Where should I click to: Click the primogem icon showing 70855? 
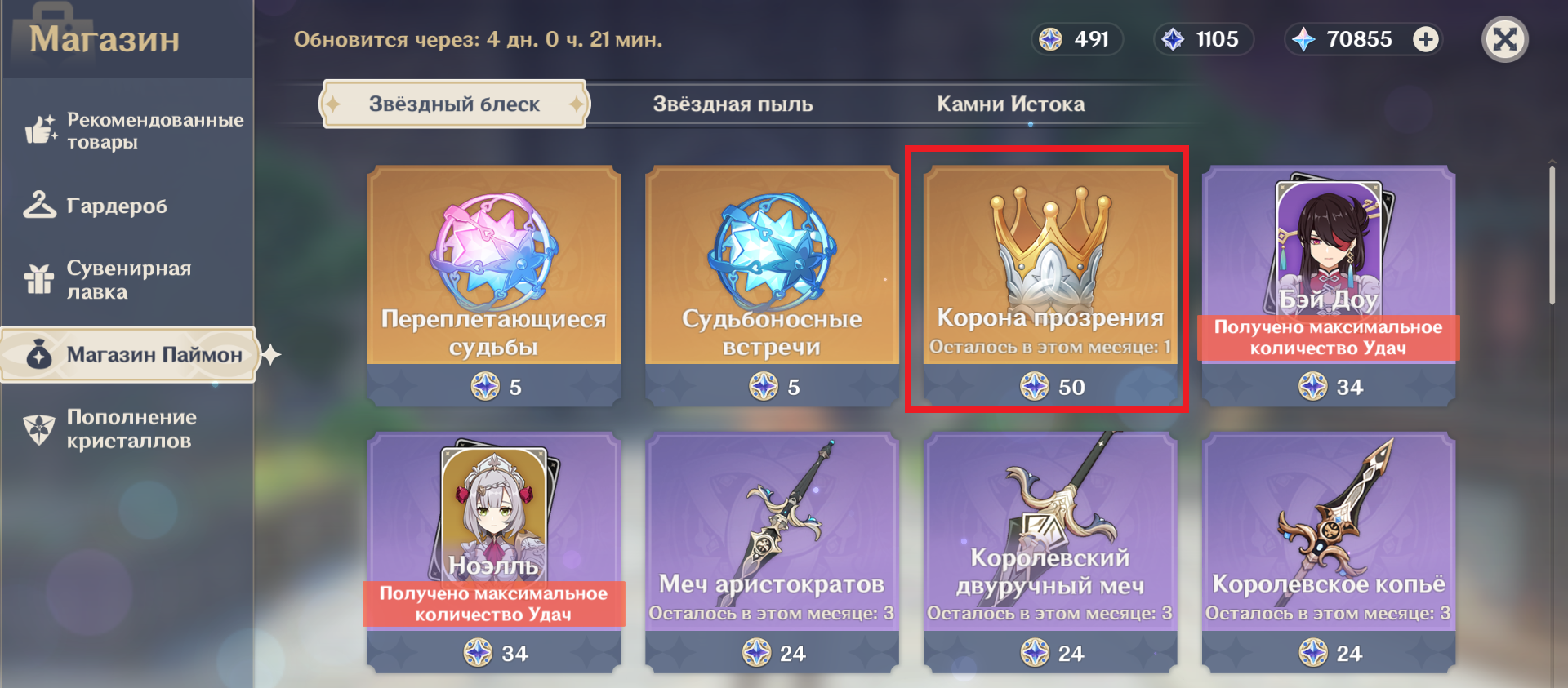(x=1303, y=39)
